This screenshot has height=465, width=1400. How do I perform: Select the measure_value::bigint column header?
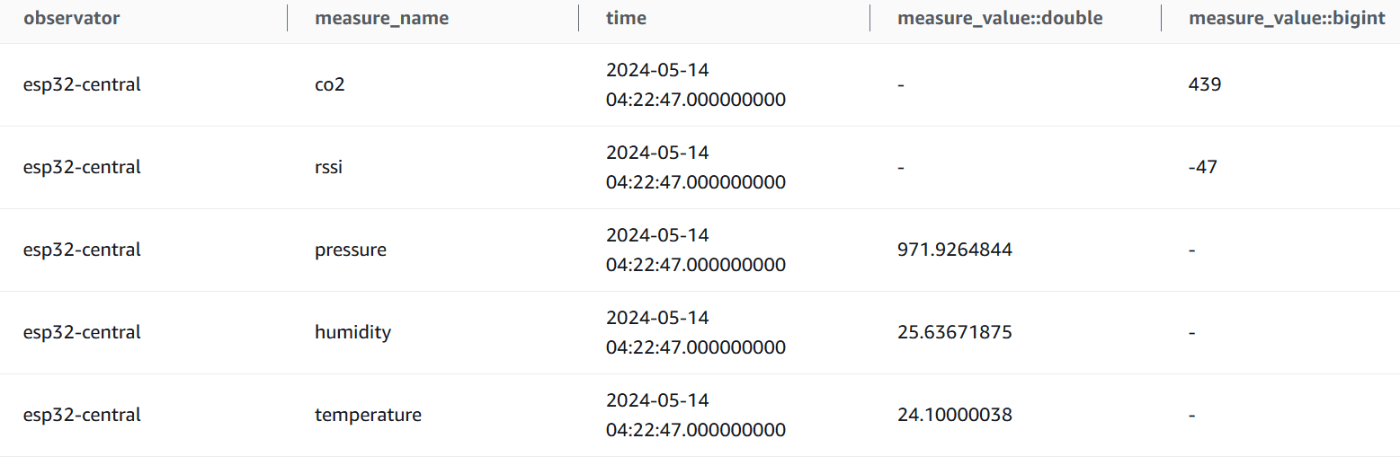click(1287, 18)
